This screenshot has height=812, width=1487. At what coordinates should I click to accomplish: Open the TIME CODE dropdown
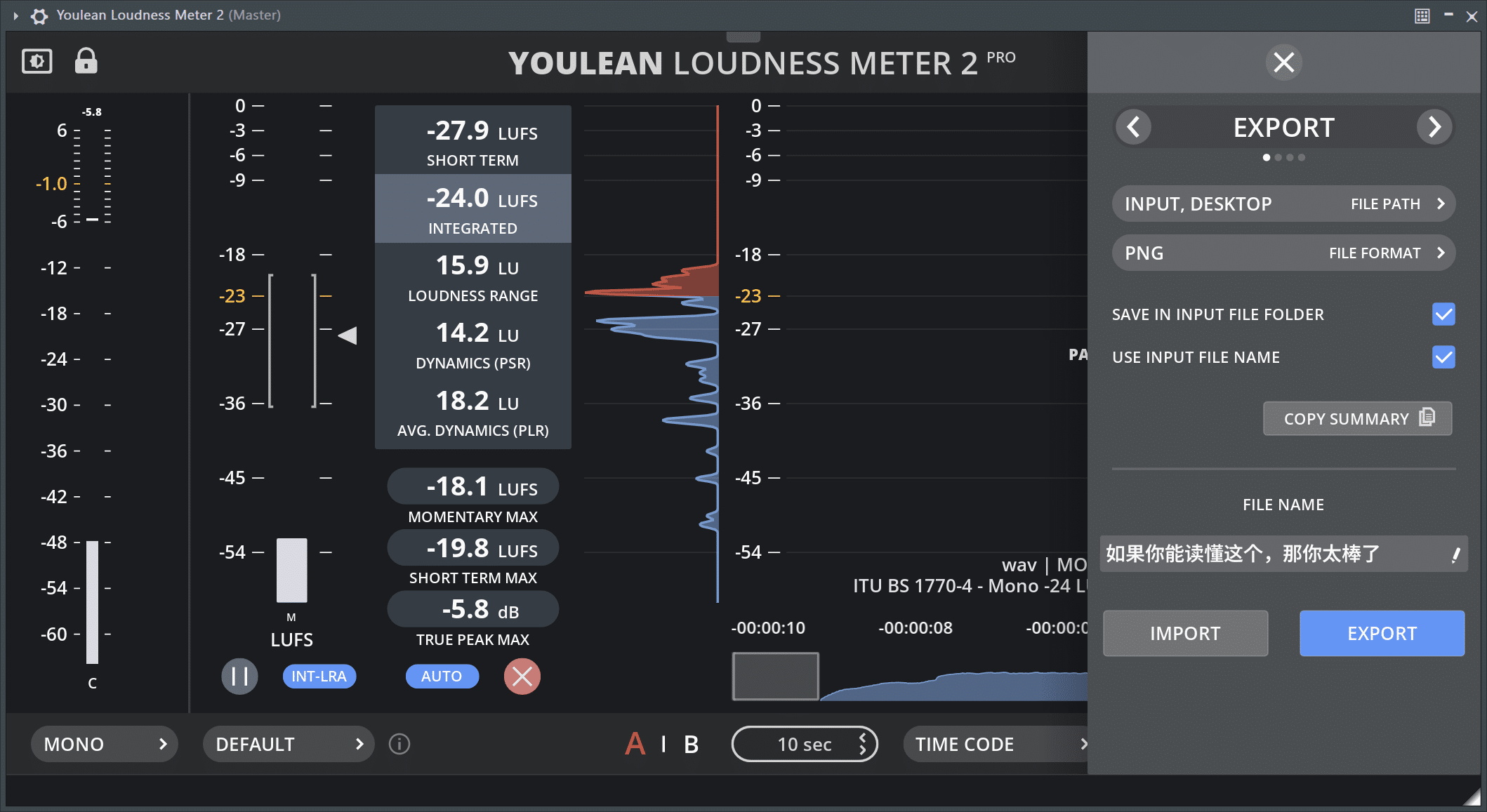[x=996, y=744]
